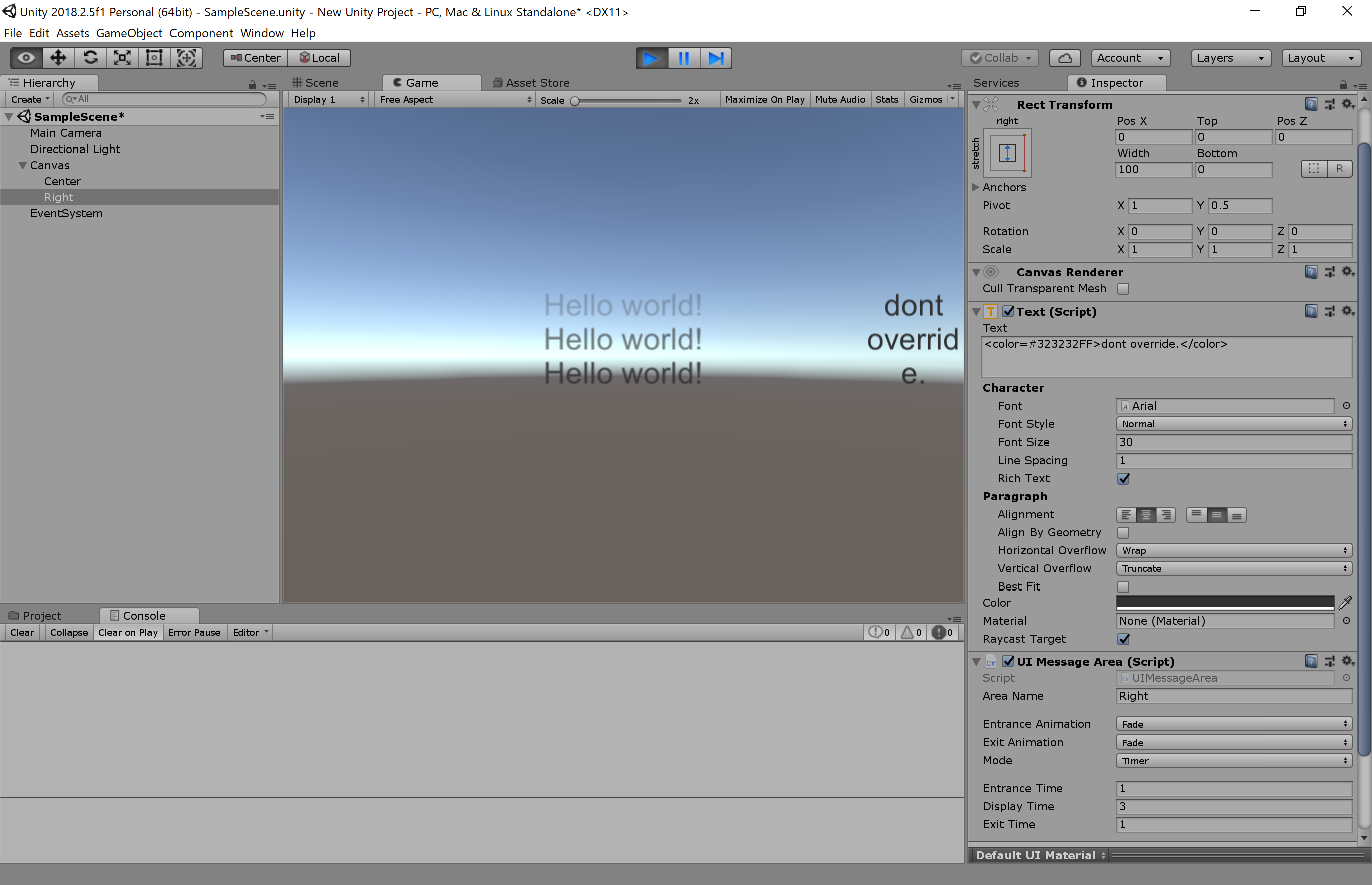Viewport: 1372px width, 885px height.
Task: Enable Best Fit checkbox
Action: tap(1123, 586)
